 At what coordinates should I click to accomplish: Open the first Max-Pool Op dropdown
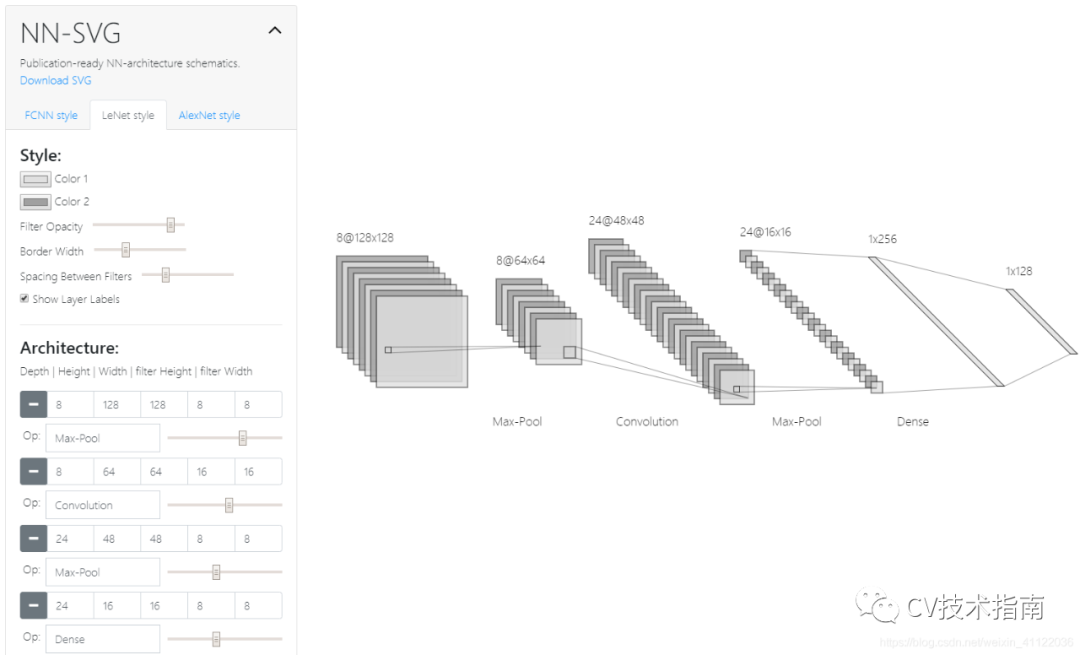point(103,438)
